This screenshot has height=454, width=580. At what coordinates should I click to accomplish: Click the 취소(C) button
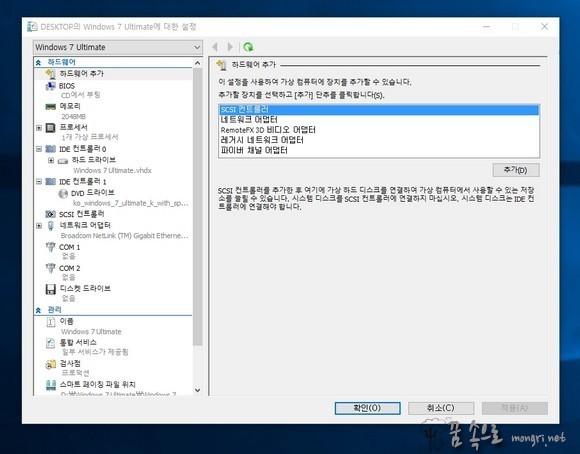point(441,408)
